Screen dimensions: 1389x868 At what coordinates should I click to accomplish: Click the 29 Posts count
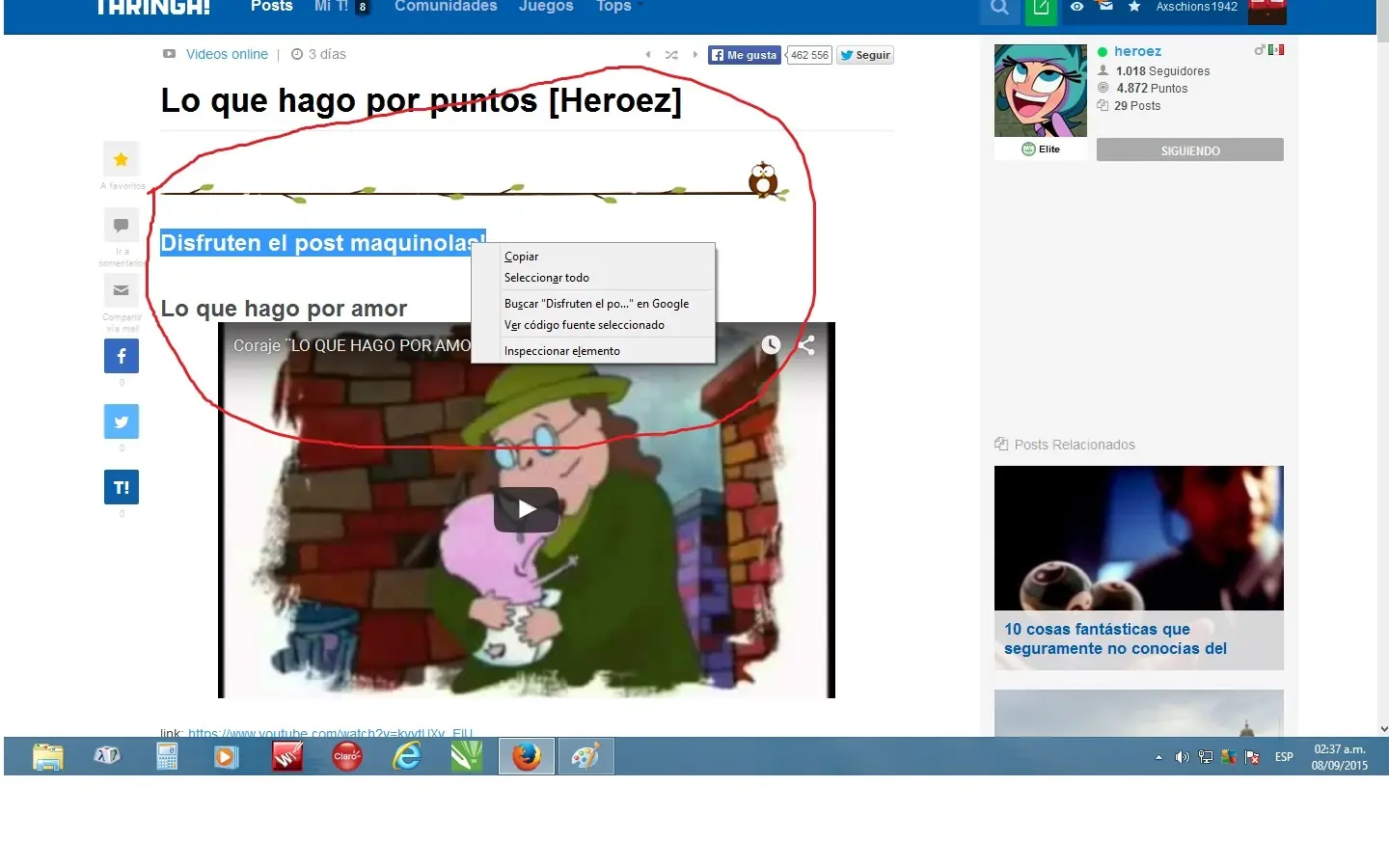1137,106
